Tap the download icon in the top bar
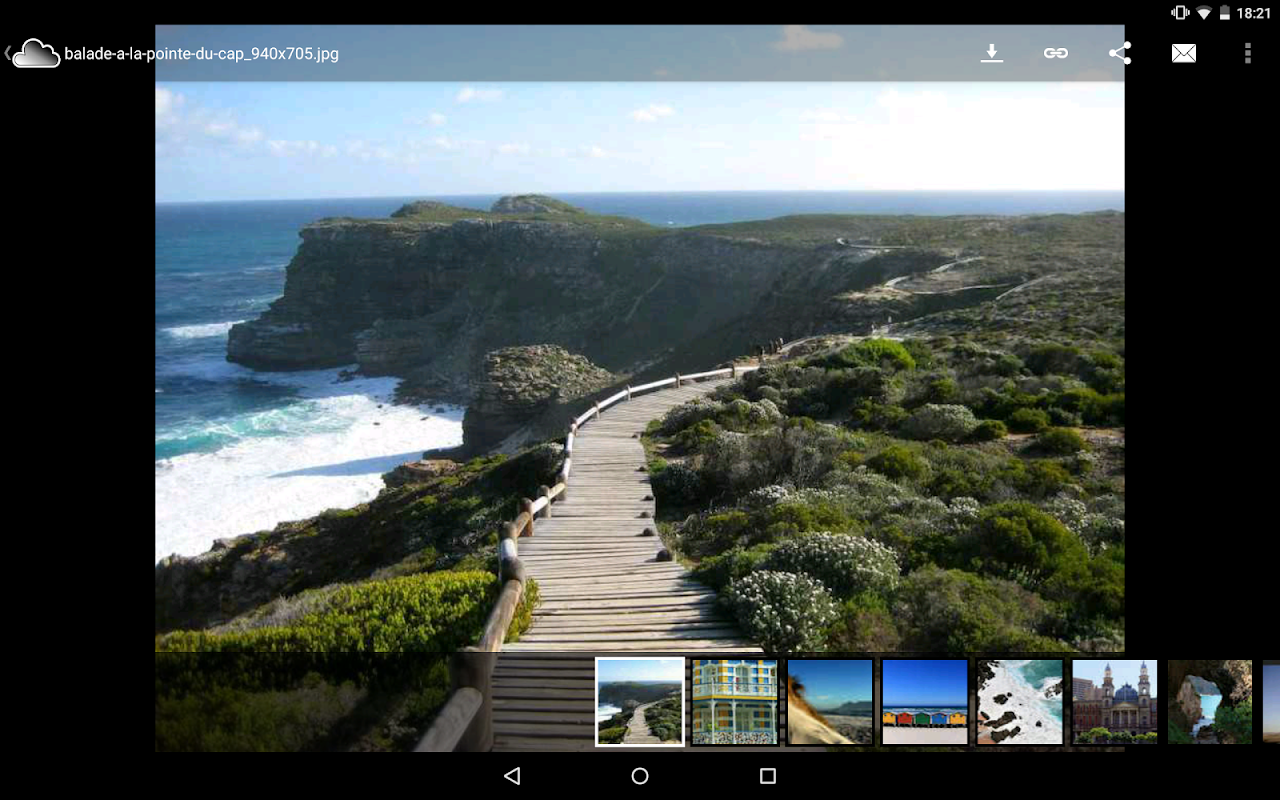Screen dimensions: 1280x800 coord(991,53)
